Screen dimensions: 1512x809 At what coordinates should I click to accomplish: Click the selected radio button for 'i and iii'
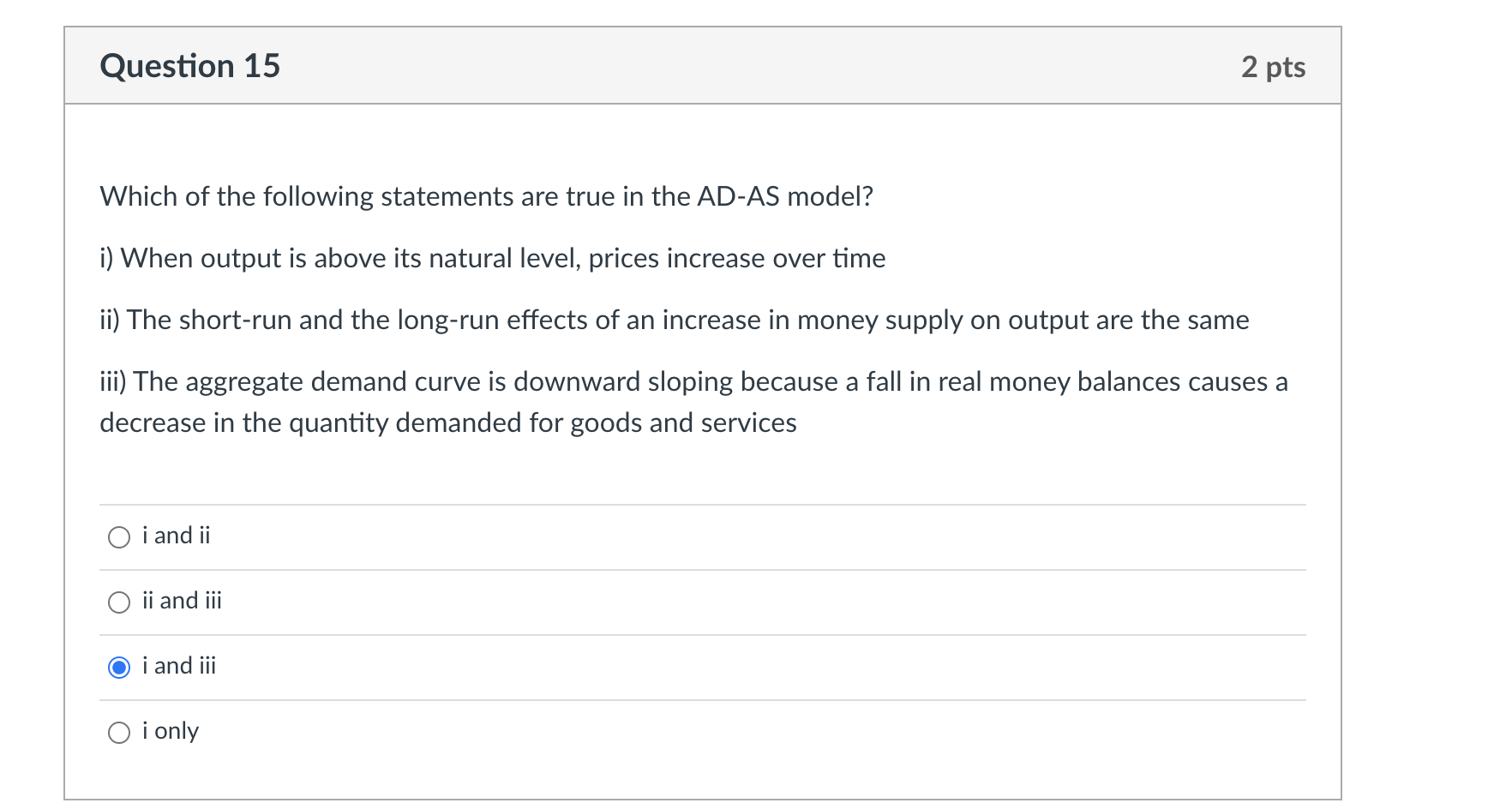pos(119,667)
